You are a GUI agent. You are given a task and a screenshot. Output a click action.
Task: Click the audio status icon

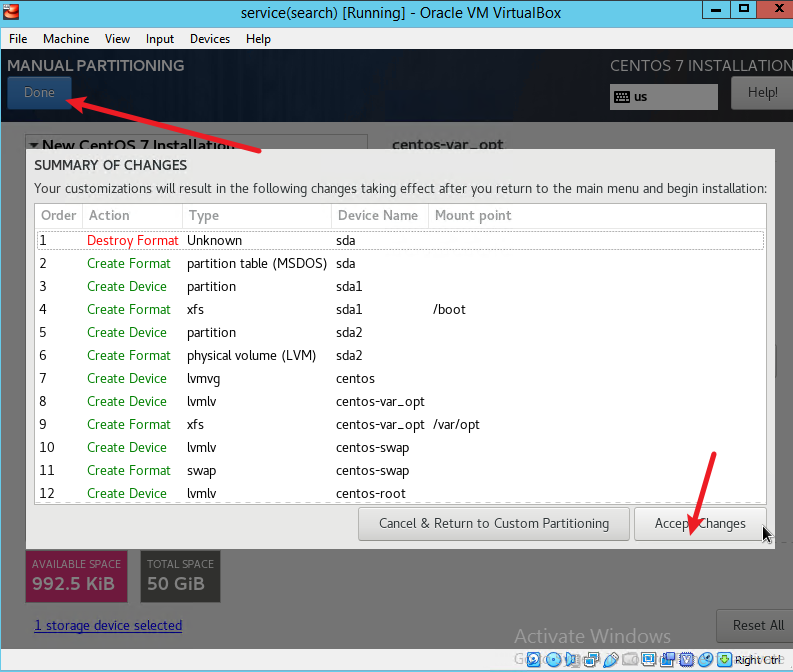(572, 659)
